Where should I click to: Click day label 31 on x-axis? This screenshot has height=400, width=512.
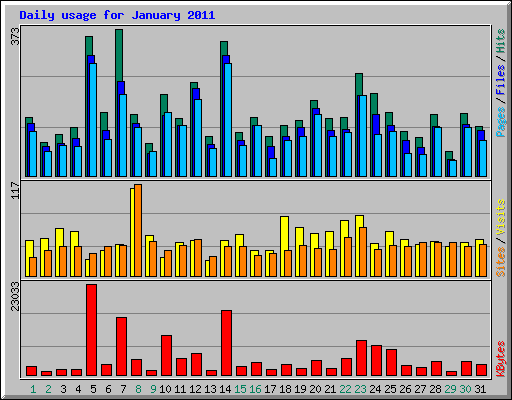(480, 389)
